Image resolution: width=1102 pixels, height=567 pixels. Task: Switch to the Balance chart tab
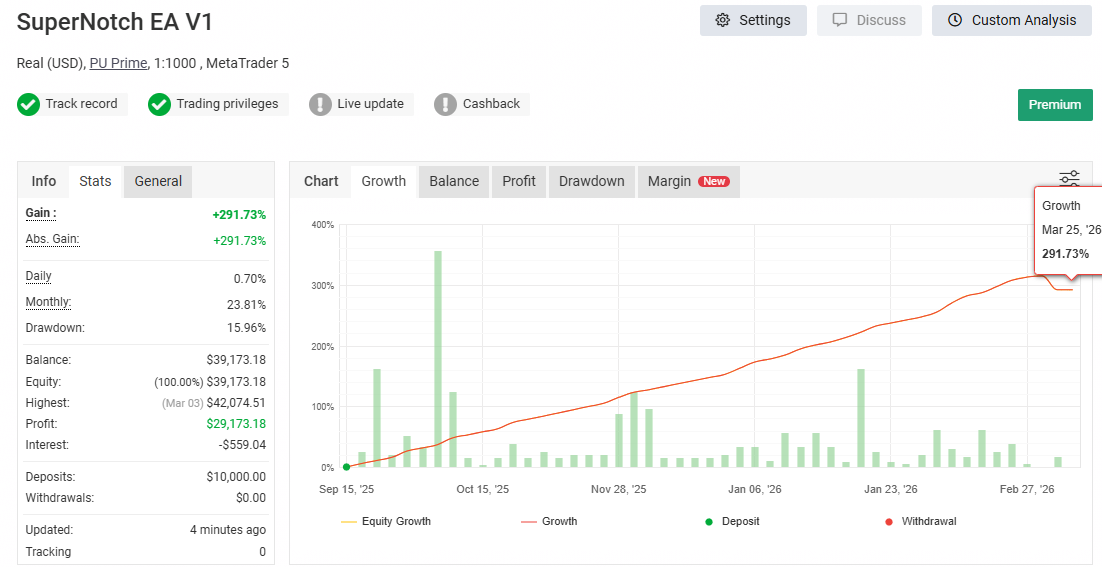pyautogui.click(x=454, y=181)
